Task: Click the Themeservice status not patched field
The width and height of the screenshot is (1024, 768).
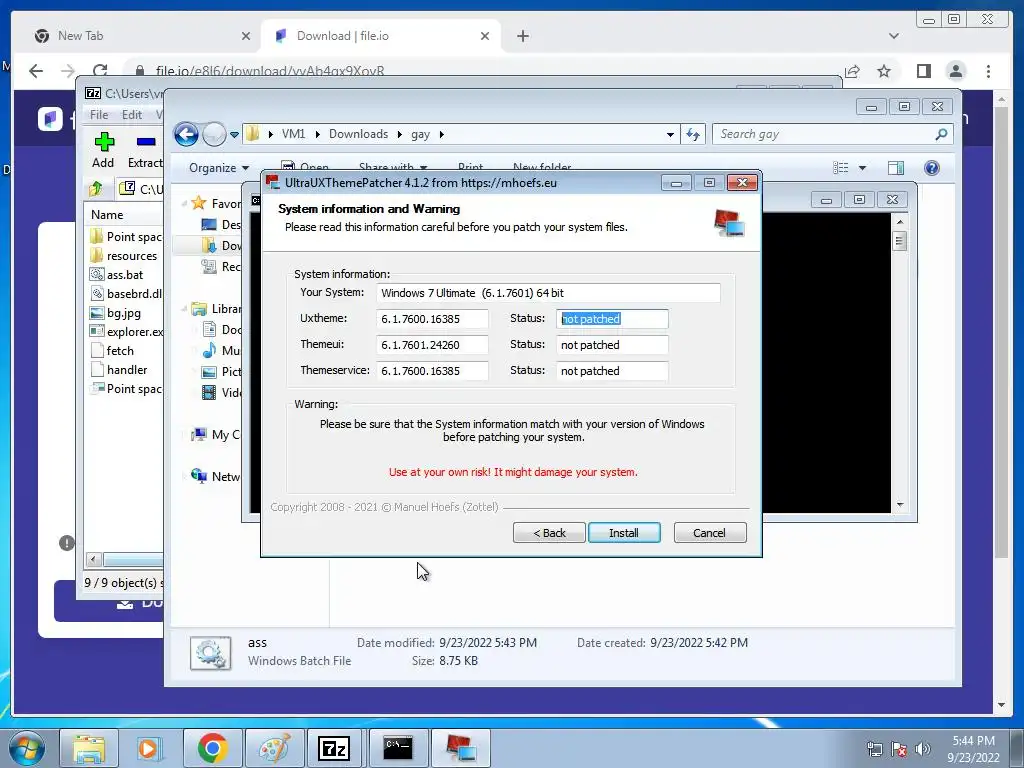Action: (x=612, y=371)
